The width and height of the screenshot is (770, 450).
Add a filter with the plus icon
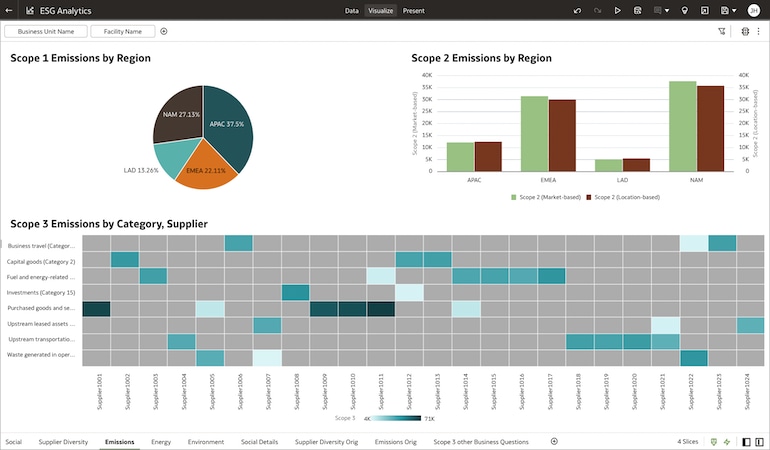(164, 31)
